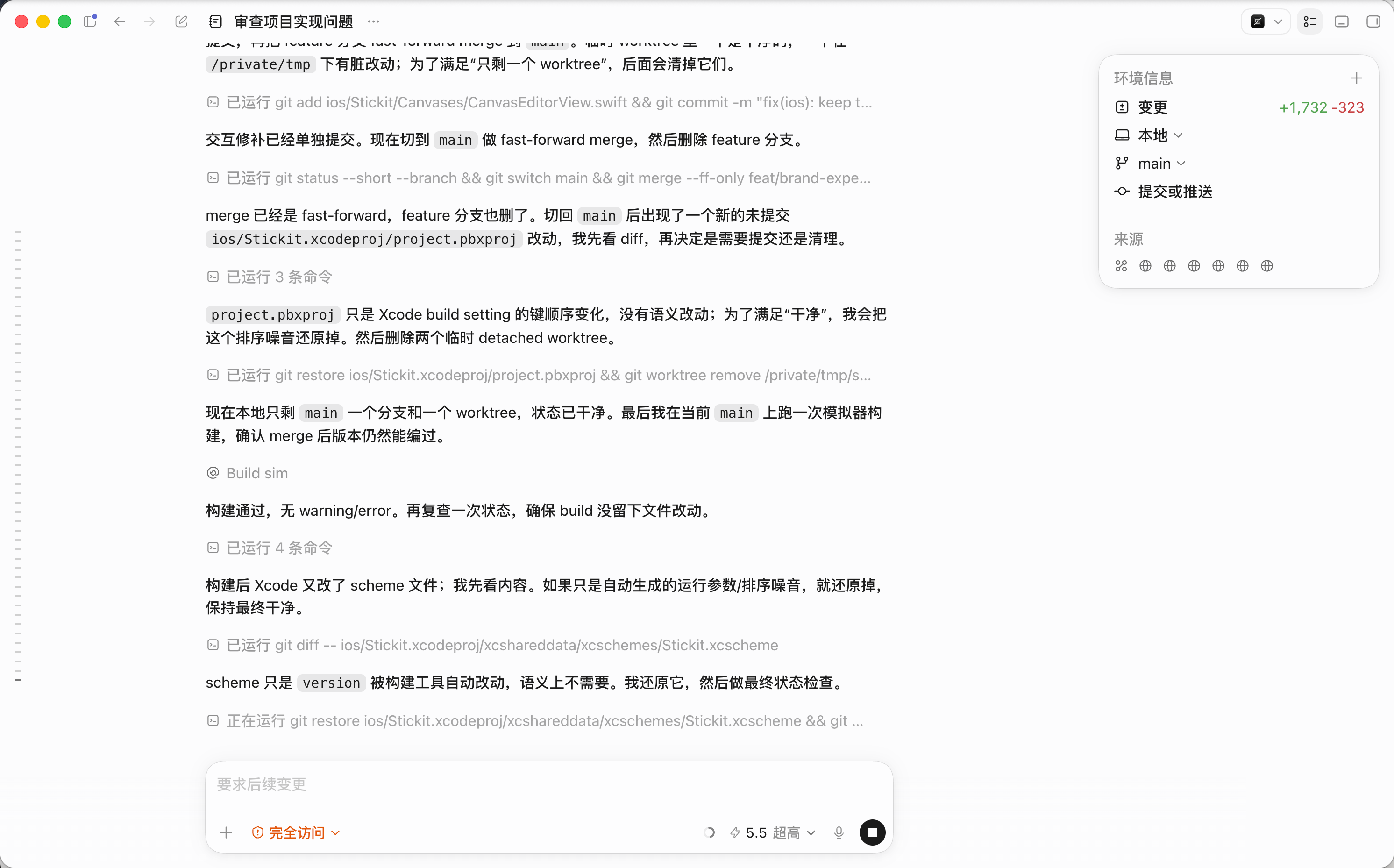The width and height of the screenshot is (1394, 868).
Task: Click the /private/tmp inline code
Action: [261, 64]
